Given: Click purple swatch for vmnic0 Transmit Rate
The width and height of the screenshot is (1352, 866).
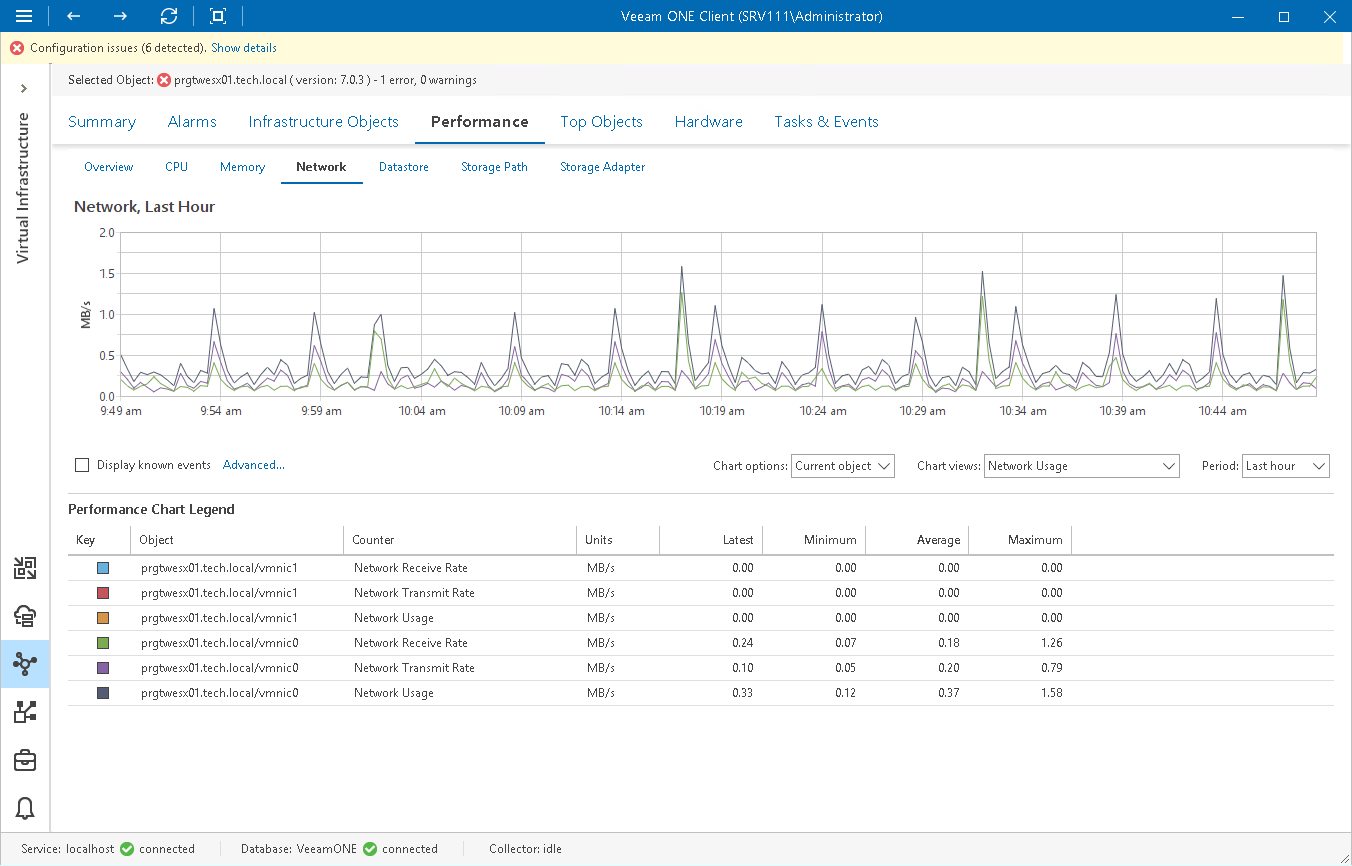Looking at the screenshot, I should (x=103, y=668).
